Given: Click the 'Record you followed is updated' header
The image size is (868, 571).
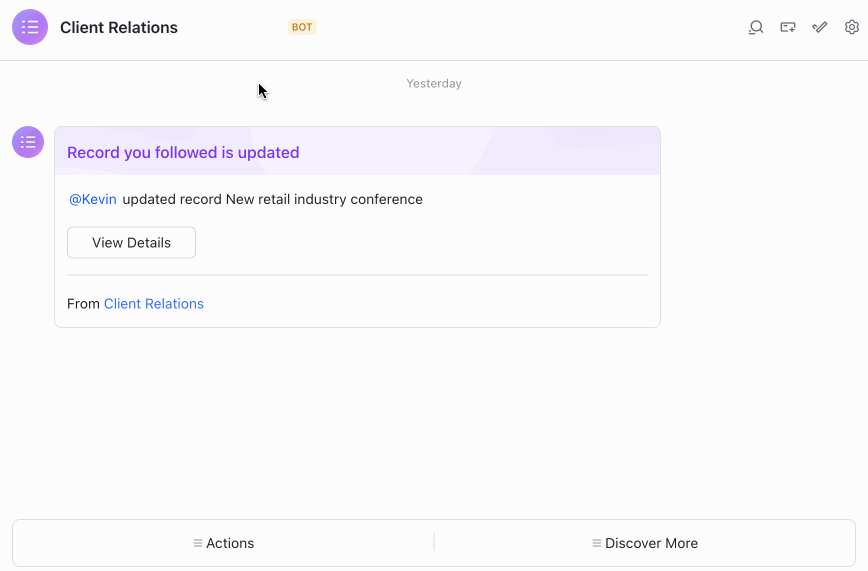Looking at the screenshot, I should pyautogui.click(x=183, y=153).
